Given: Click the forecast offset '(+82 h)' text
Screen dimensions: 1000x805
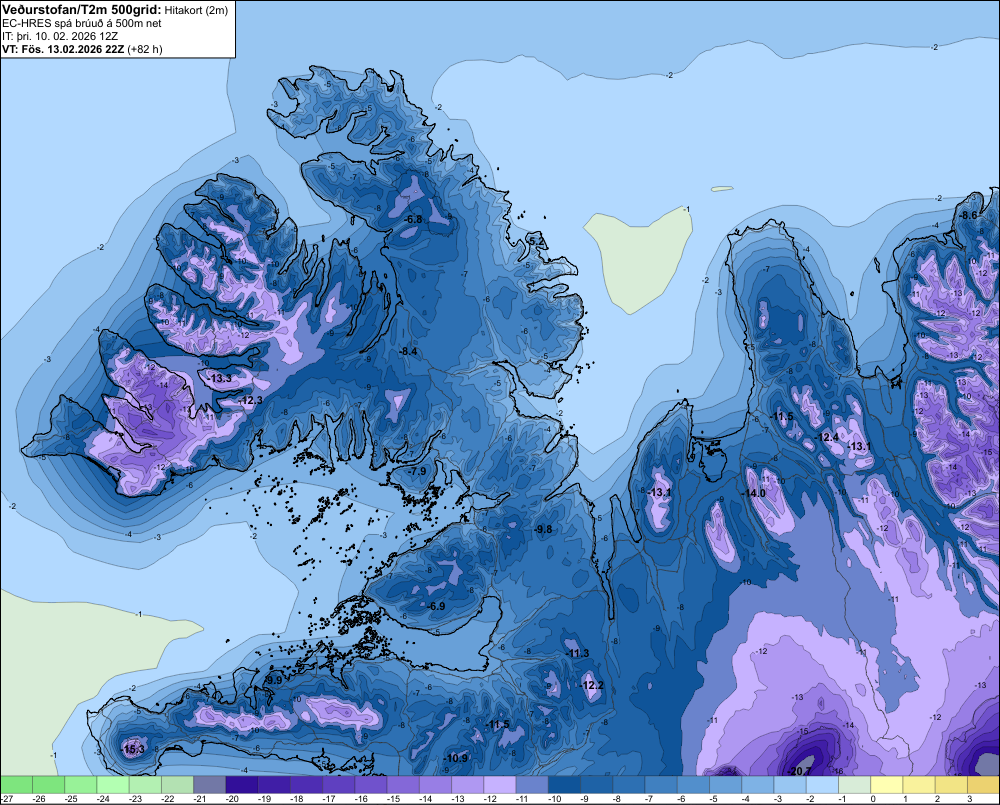Looking at the screenshot, I should tap(145, 49).
